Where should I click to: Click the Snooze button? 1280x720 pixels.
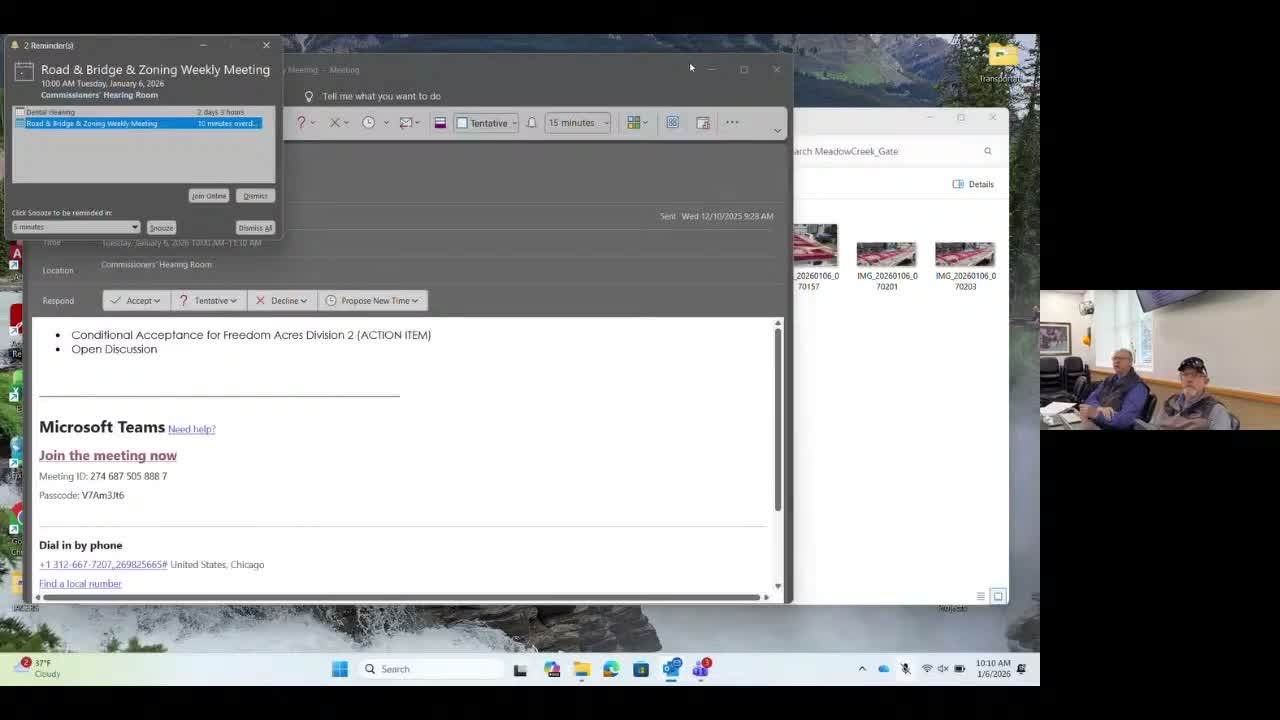(x=161, y=228)
